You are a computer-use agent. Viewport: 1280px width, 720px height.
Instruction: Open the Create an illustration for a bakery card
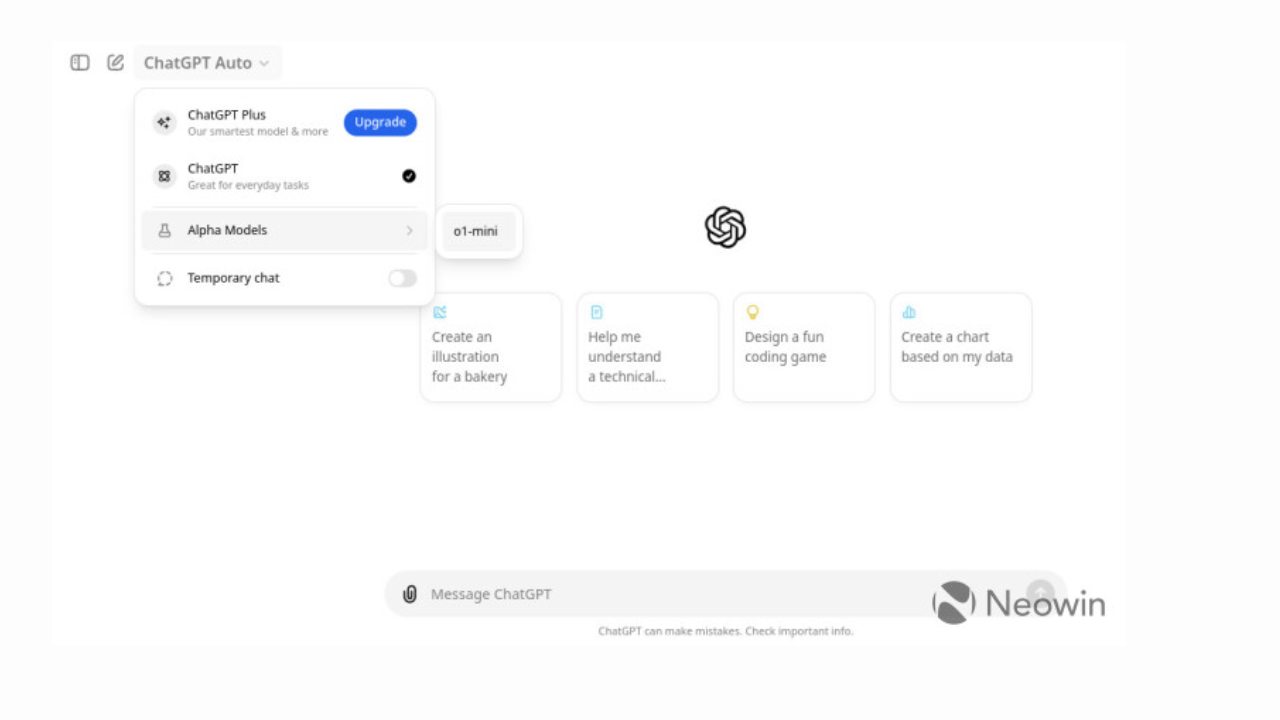point(491,347)
